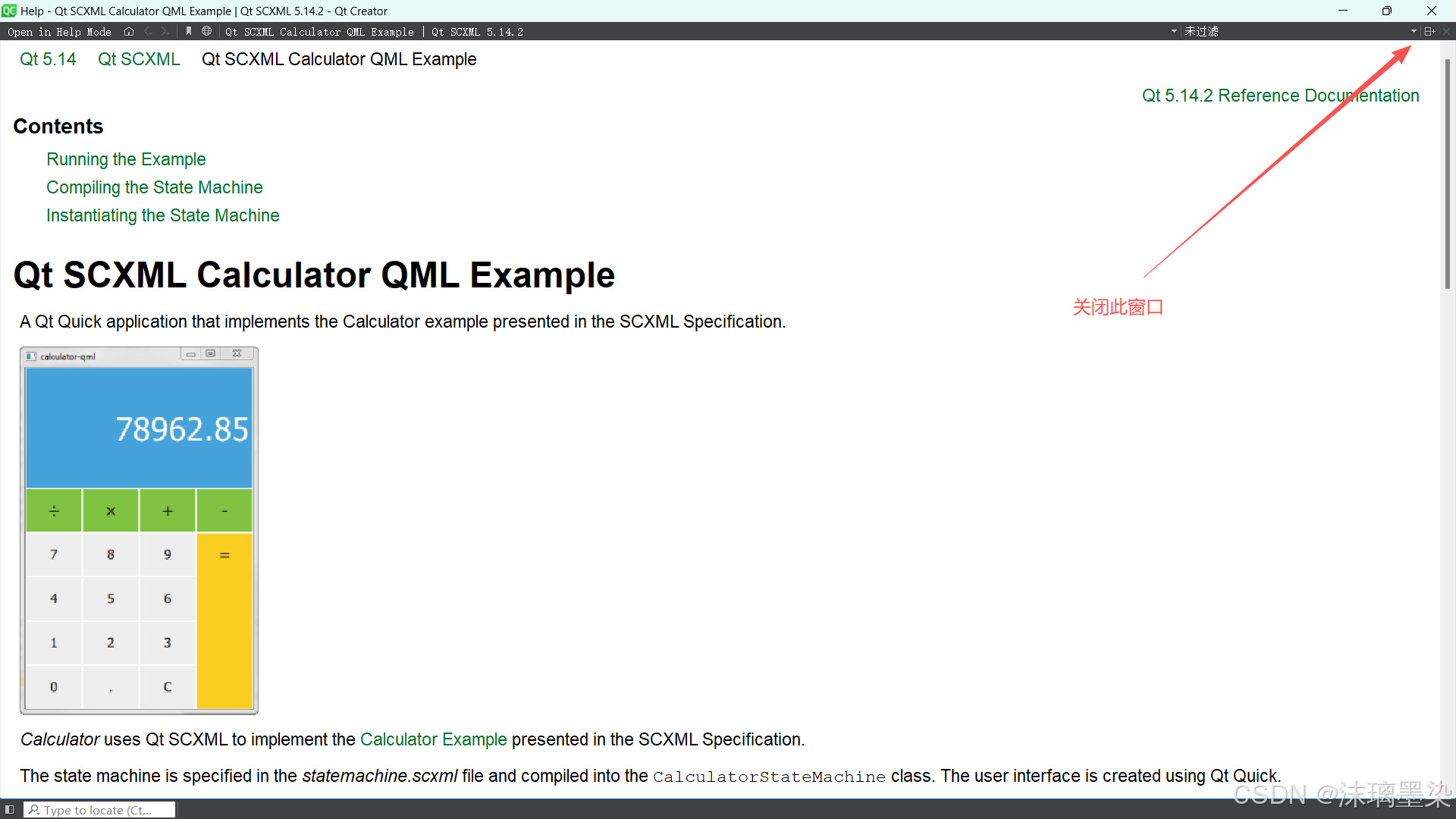
Task: Minimize the Qt Creator window
Action: tap(1343, 11)
